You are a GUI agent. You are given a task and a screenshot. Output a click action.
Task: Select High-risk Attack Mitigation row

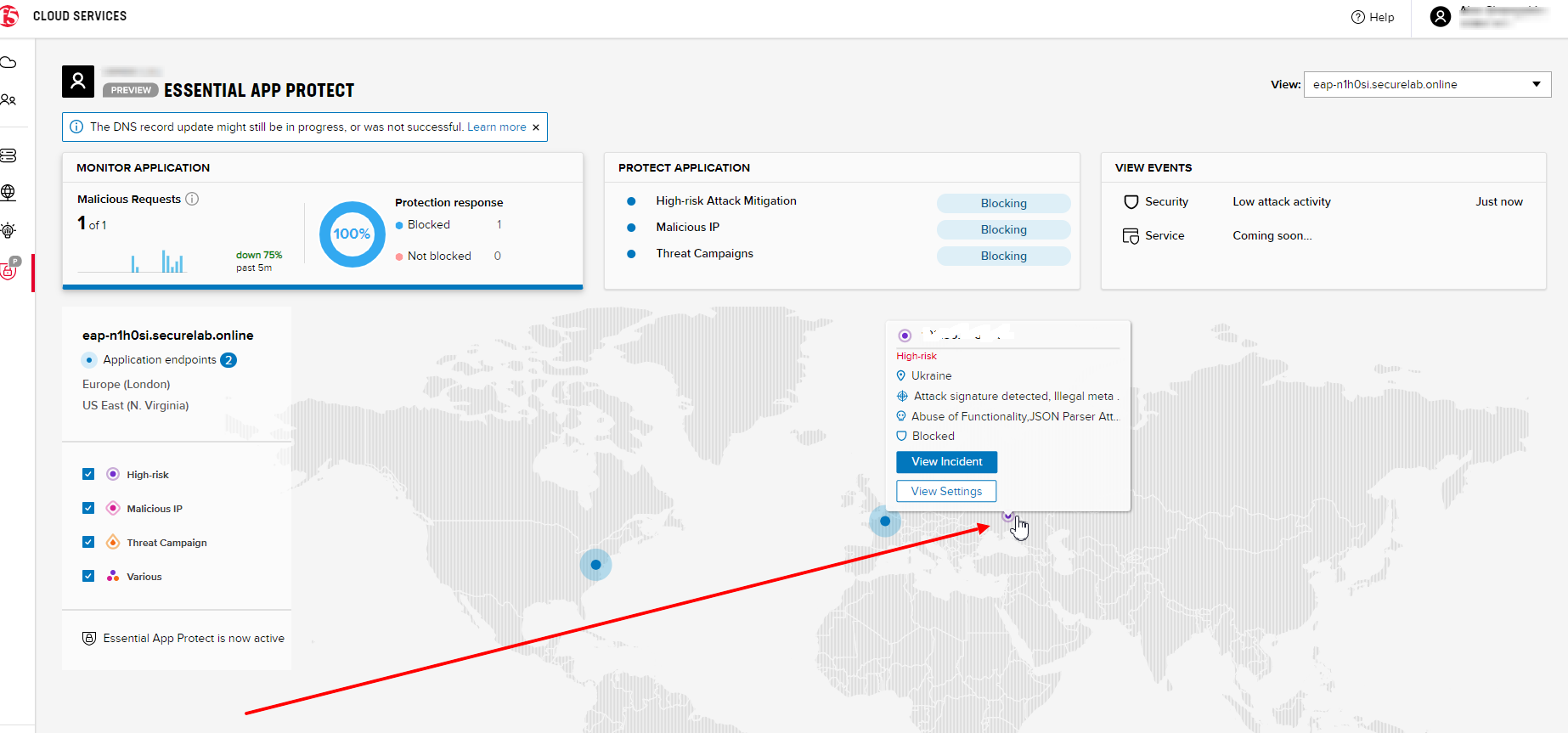click(x=726, y=201)
